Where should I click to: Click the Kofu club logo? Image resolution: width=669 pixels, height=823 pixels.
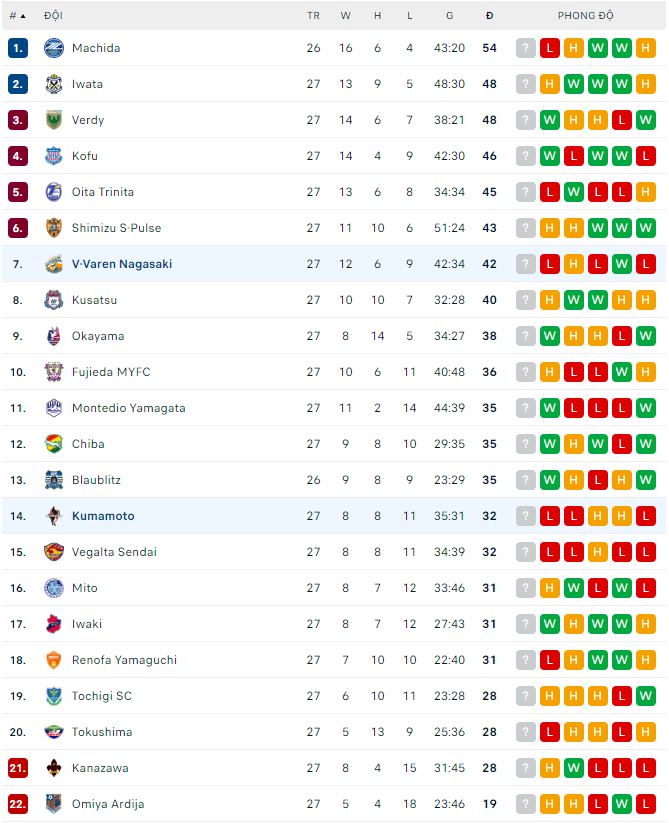pos(54,156)
